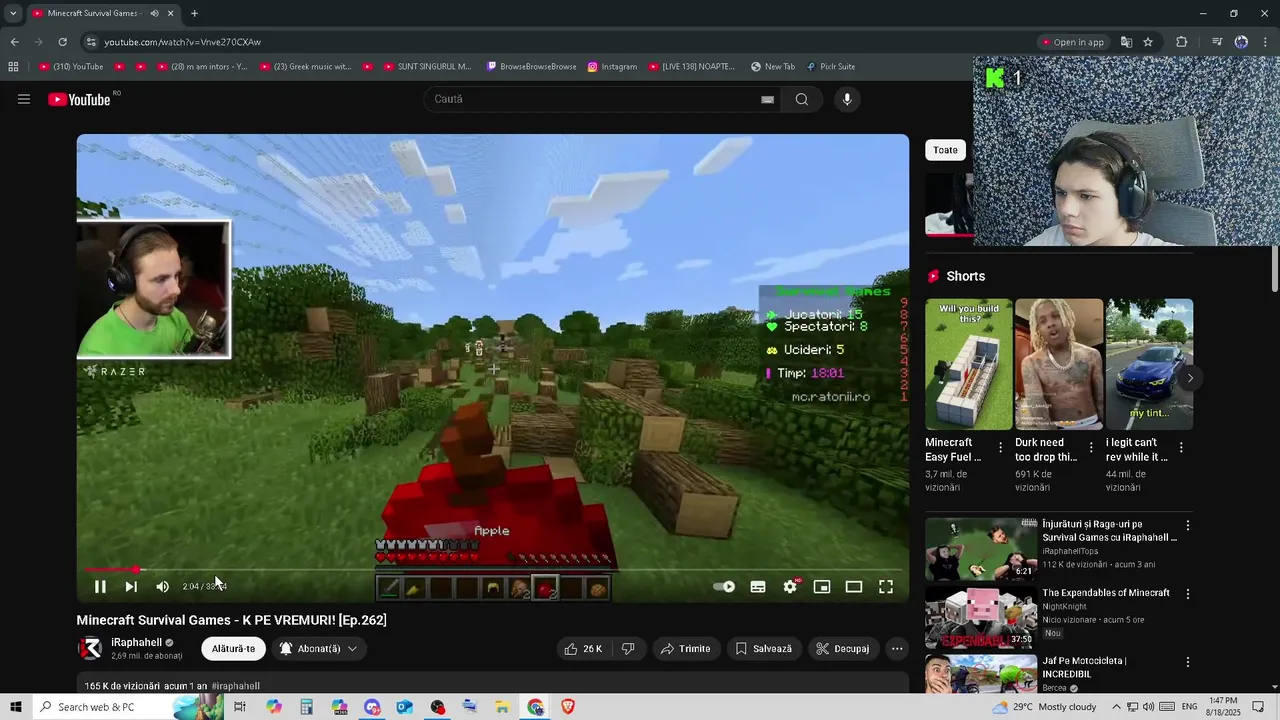
Task: Click the Trimite share button
Action: [x=685, y=648]
